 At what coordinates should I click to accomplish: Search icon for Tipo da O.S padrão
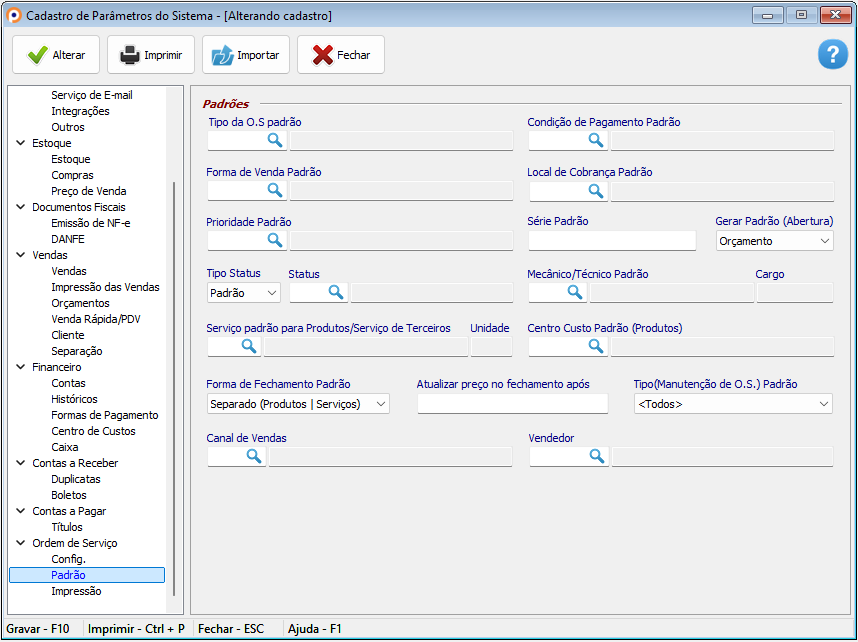(x=275, y=140)
